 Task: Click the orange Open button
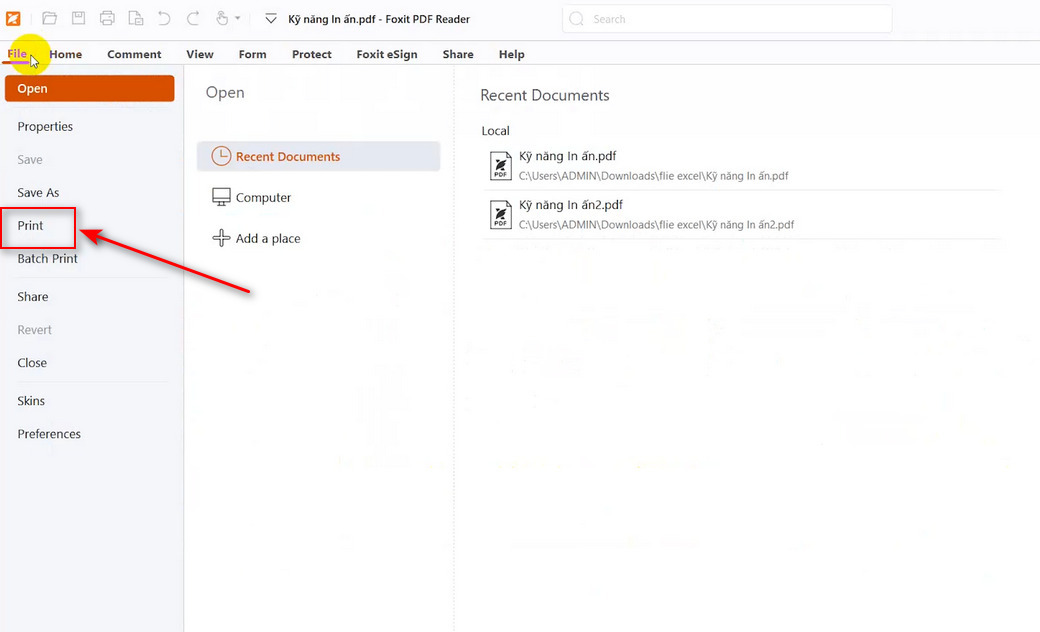point(90,89)
